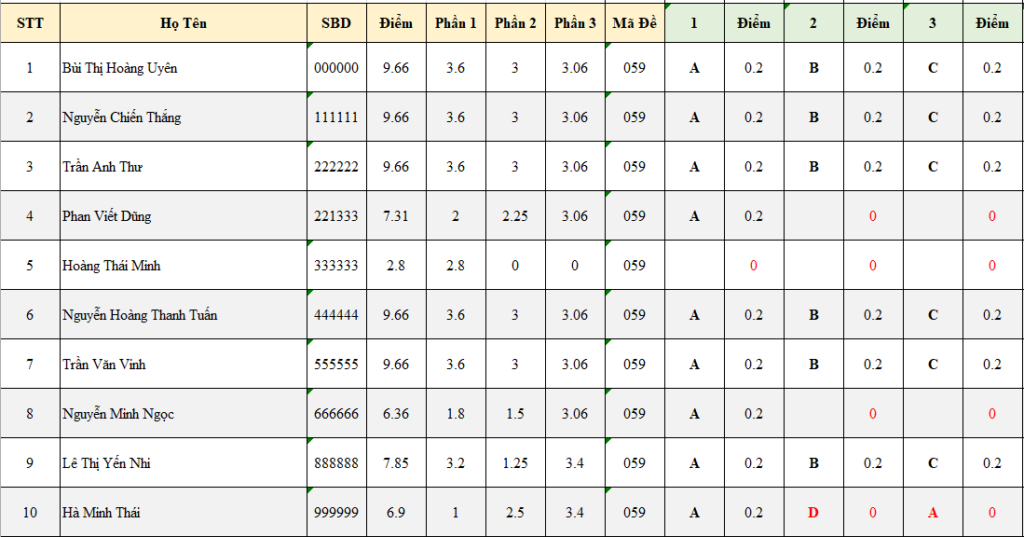Select the red answer A in Hà Minh Thái's row

[933, 513]
